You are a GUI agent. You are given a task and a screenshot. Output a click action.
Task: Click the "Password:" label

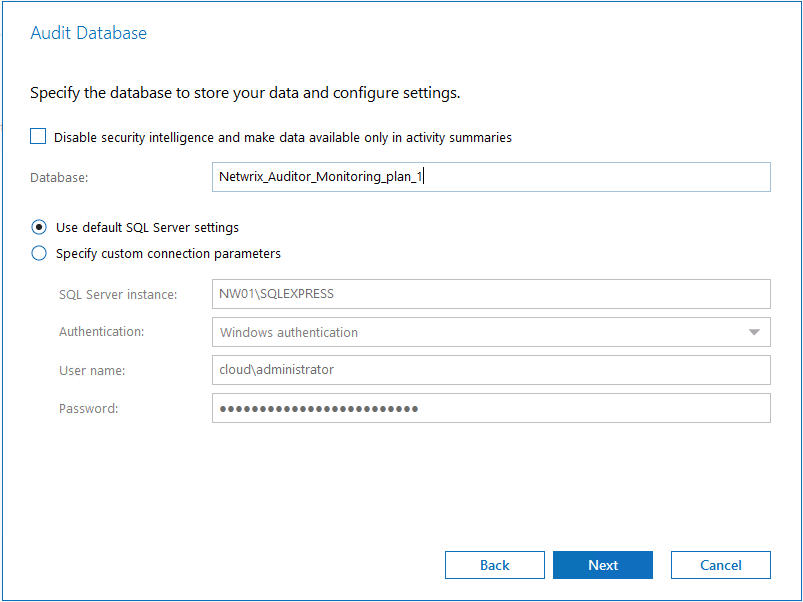click(x=88, y=408)
